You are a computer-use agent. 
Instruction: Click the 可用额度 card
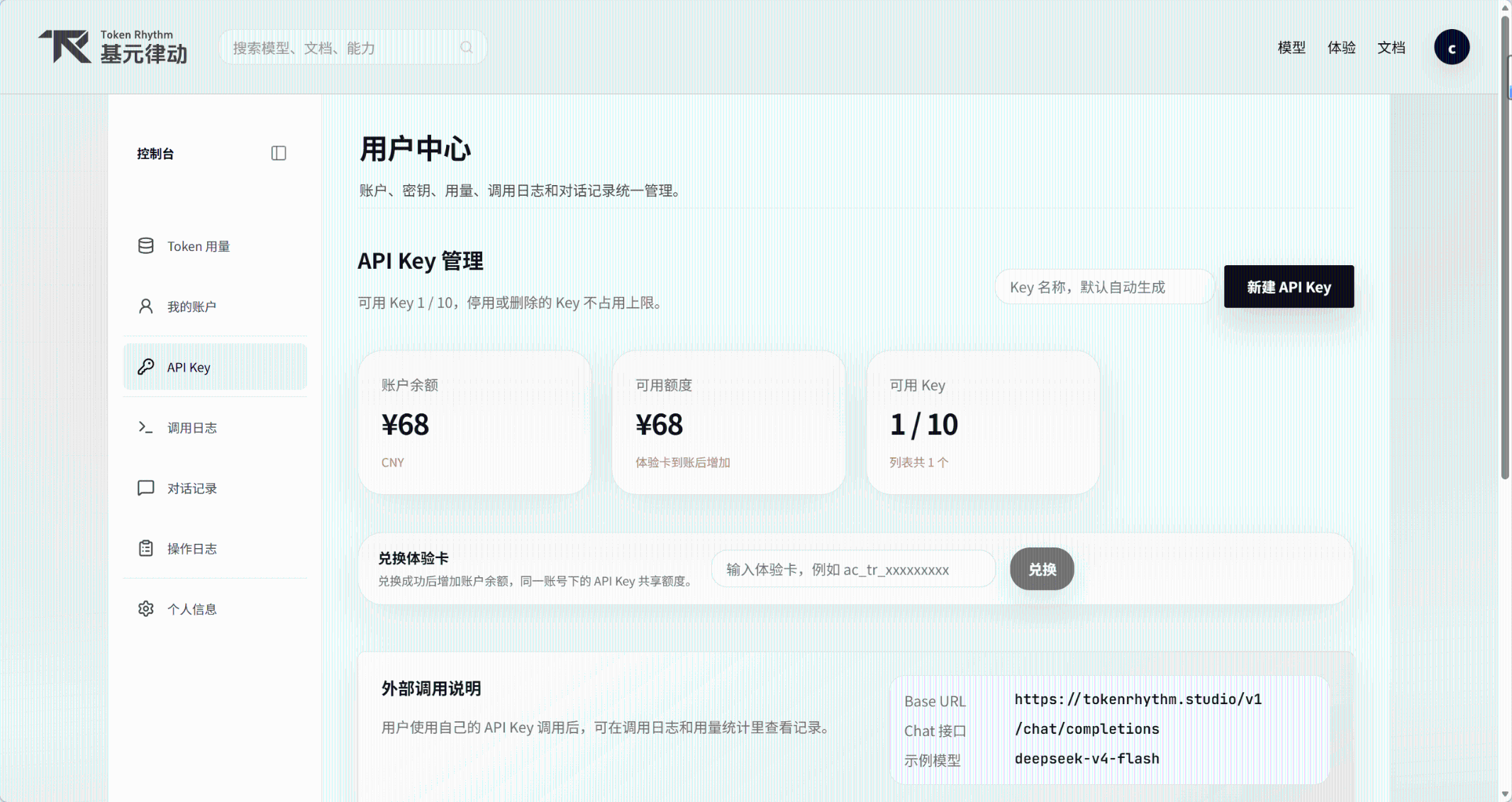(728, 423)
